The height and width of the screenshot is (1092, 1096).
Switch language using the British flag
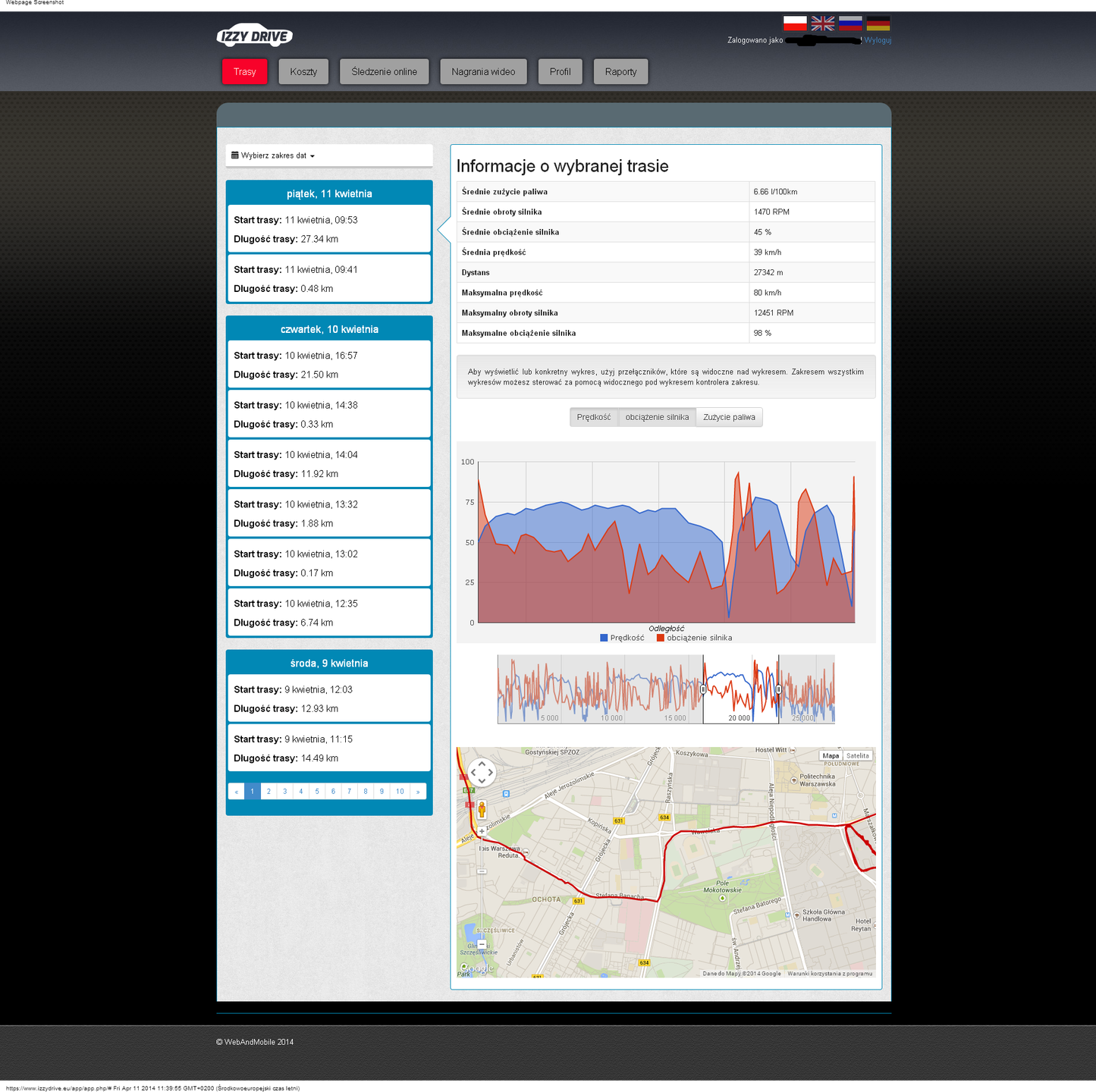[823, 24]
